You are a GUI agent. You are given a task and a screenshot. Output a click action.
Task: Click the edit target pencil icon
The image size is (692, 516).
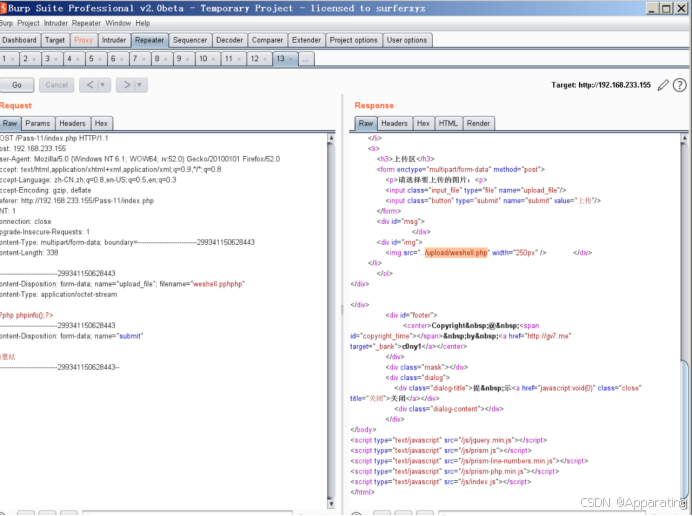(663, 85)
